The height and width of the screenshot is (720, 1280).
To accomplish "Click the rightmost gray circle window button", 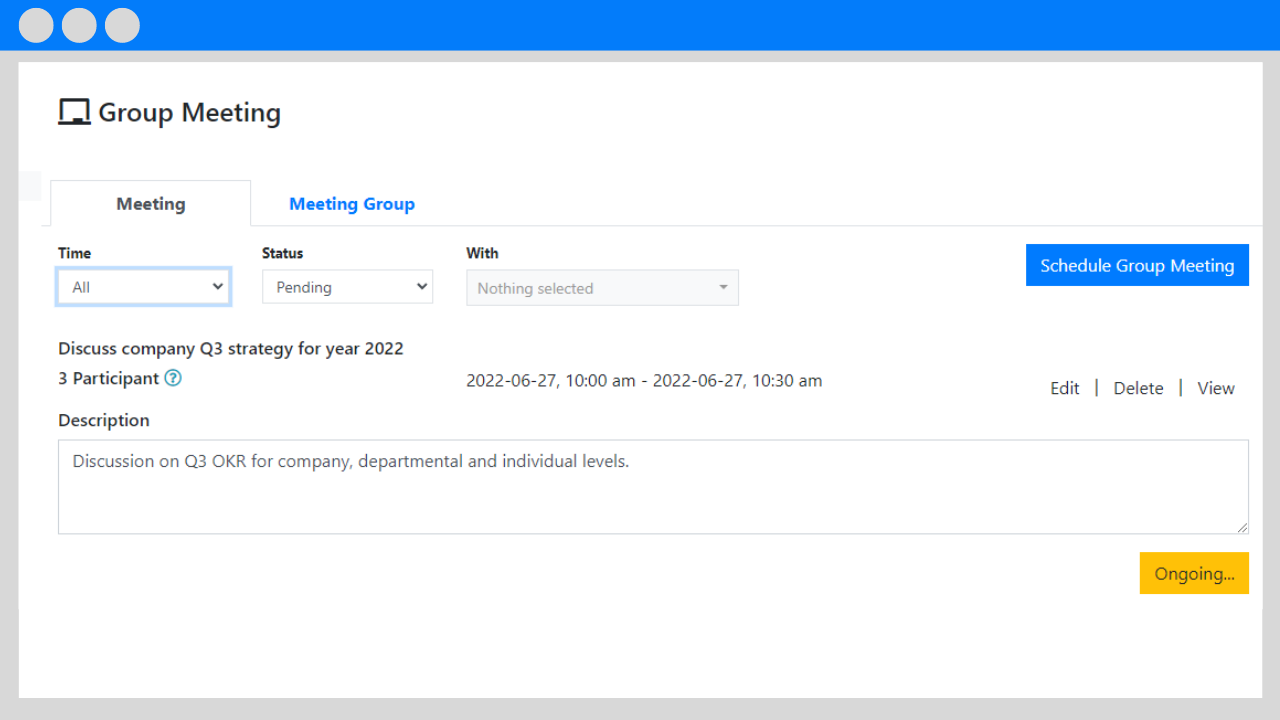I will coord(122,25).
